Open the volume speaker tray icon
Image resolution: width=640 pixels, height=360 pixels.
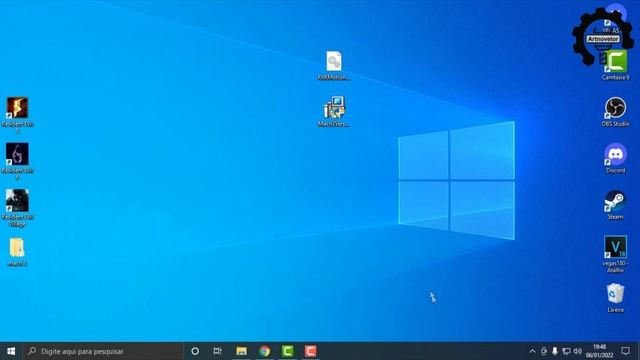click(578, 351)
